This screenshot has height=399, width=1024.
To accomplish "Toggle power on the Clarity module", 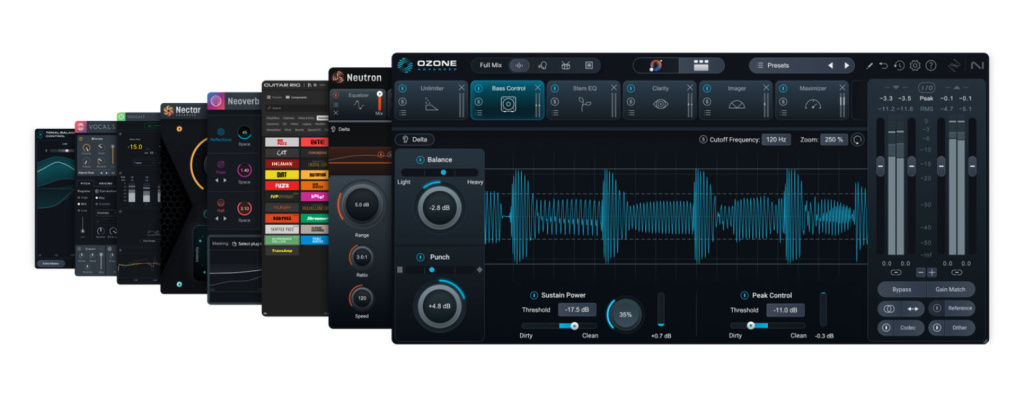I will 630,88.
